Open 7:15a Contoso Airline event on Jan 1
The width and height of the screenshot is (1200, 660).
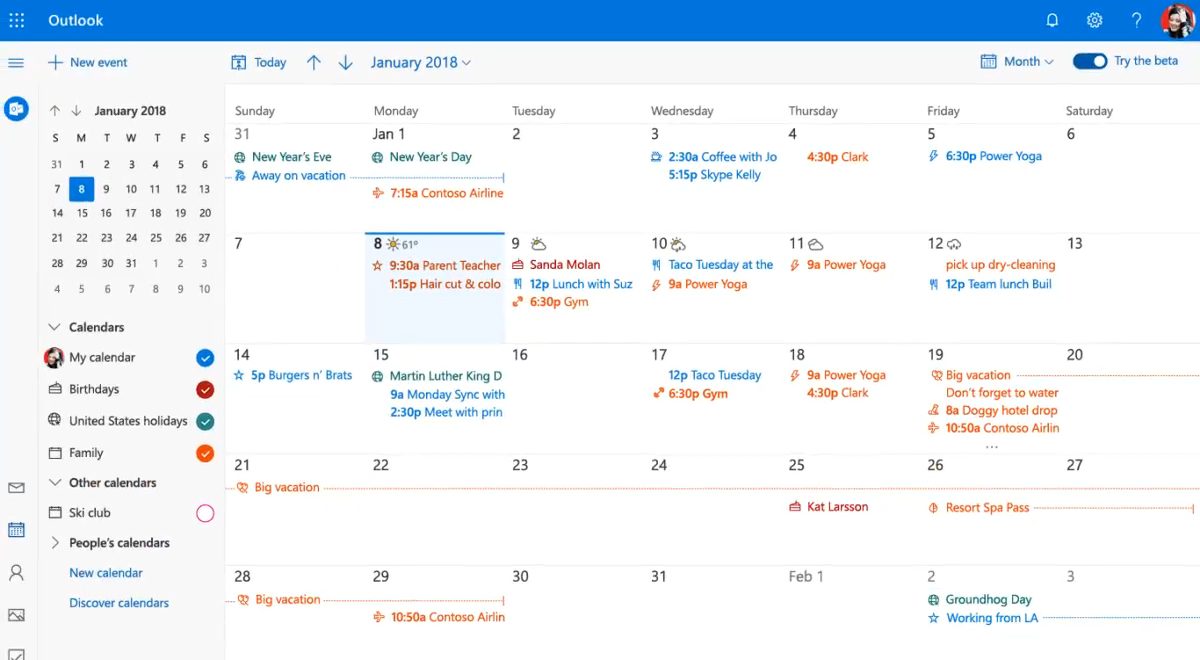[x=437, y=193]
